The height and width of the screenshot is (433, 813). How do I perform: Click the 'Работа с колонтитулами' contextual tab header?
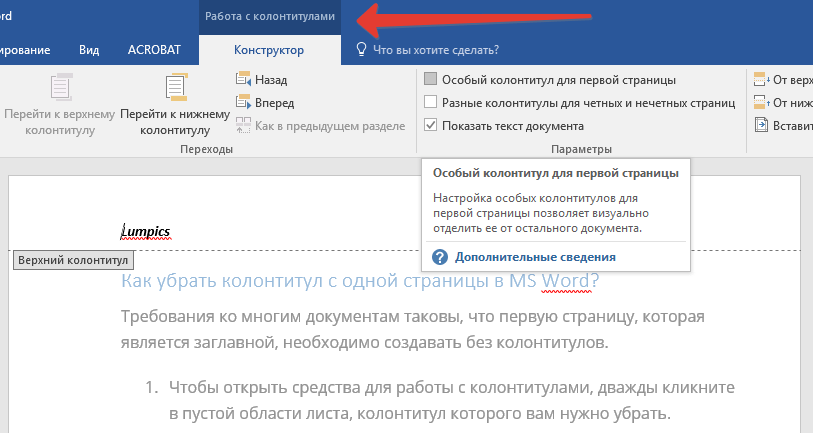(x=268, y=16)
